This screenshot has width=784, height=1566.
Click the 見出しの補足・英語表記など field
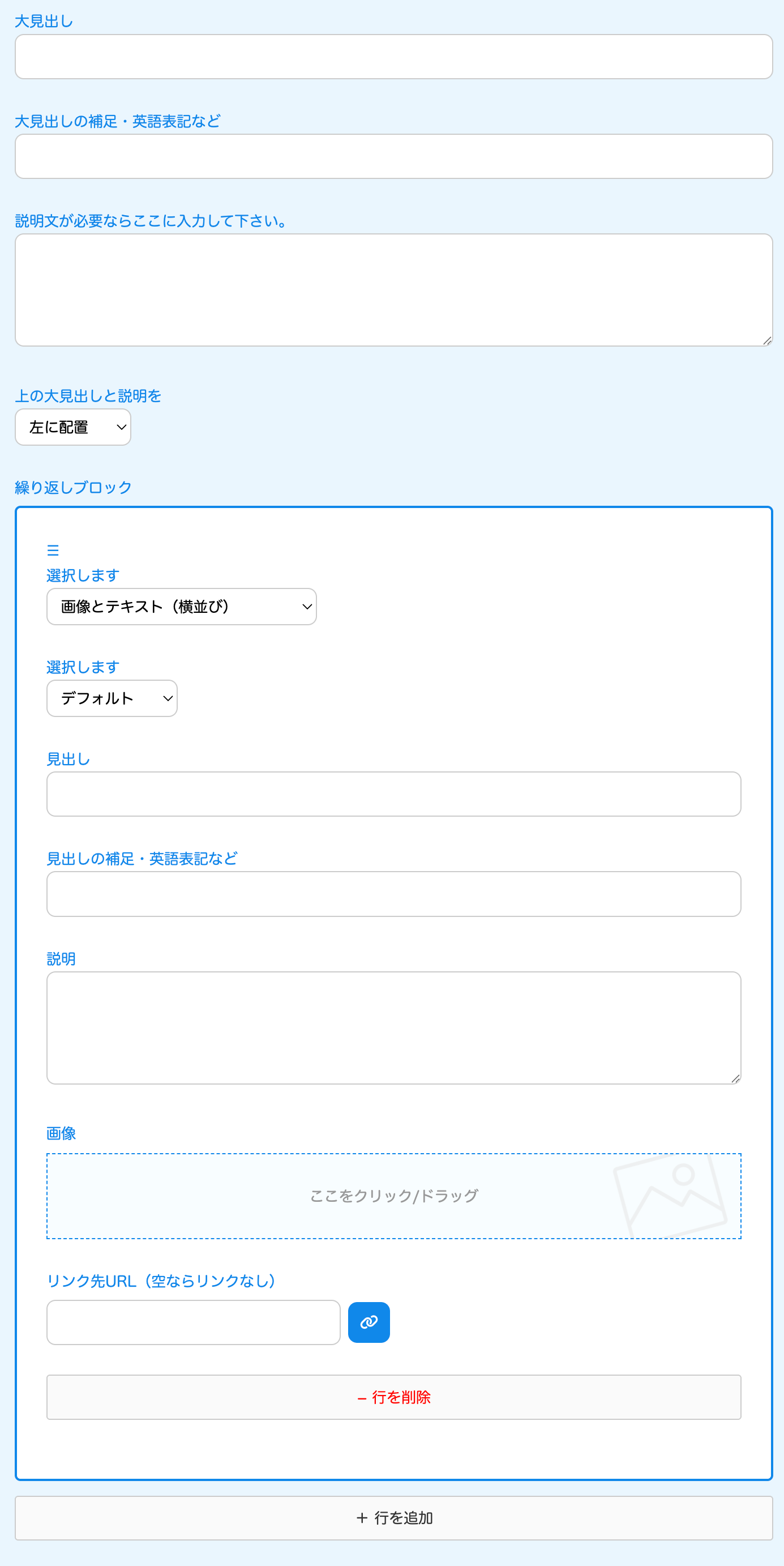click(393, 894)
